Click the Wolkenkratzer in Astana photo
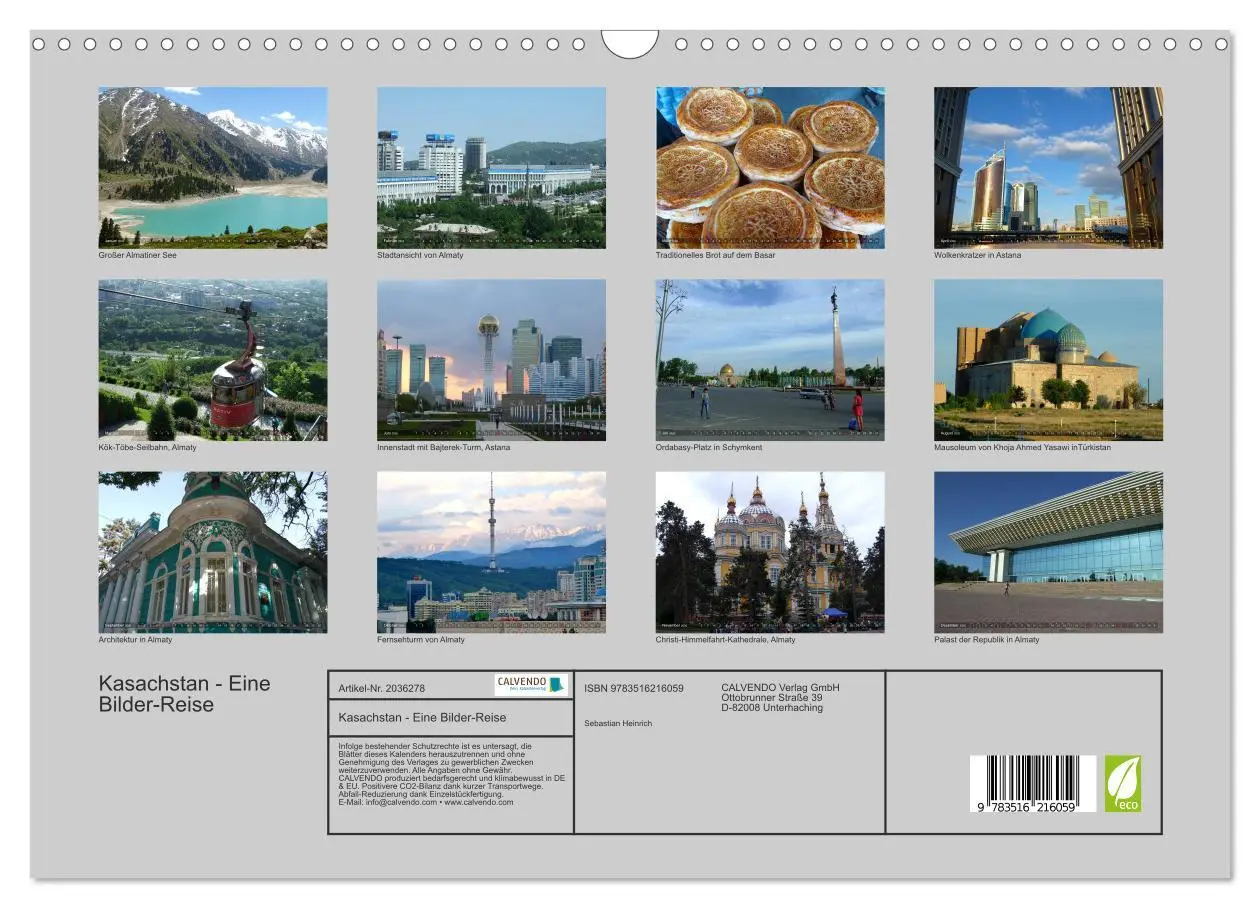Screen dimensions: 1260x908 (x=1048, y=167)
